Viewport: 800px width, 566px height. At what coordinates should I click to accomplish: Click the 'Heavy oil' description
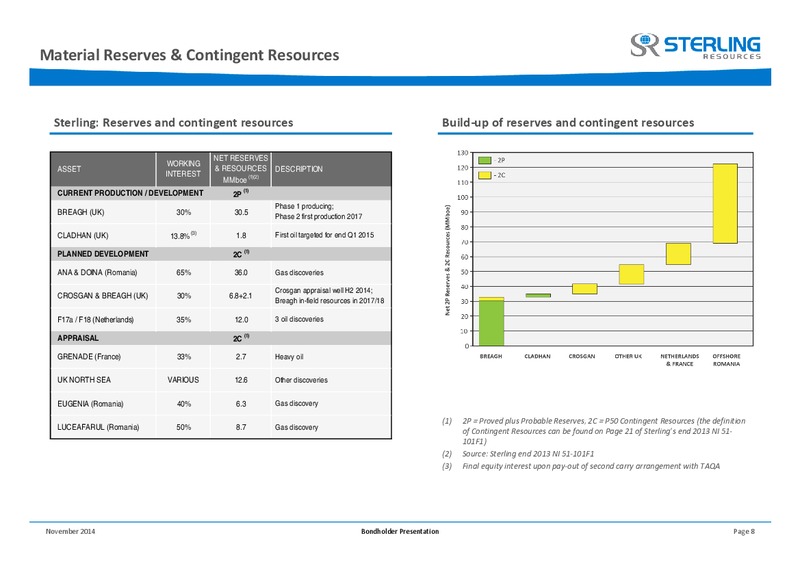point(289,357)
